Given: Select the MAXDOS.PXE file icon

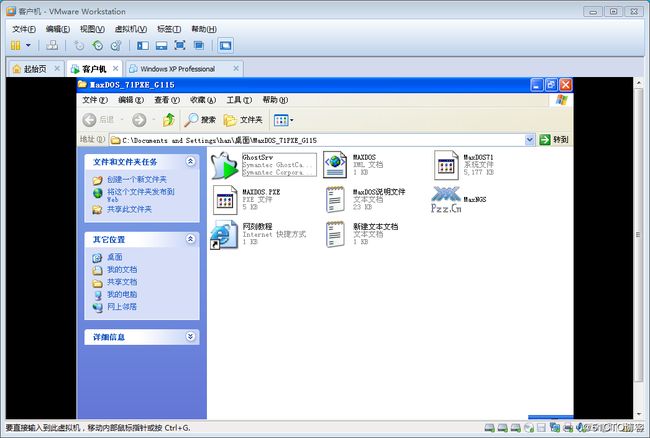Looking at the screenshot, I should [225, 200].
